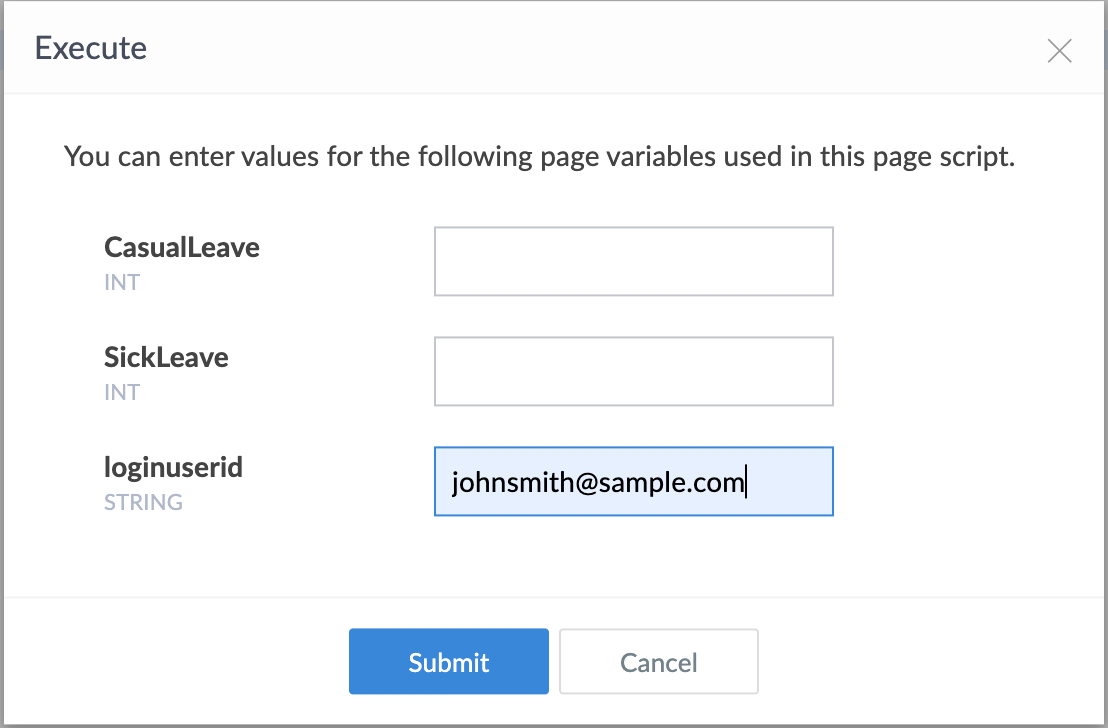Click the Execute dialog title
The height and width of the screenshot is (728, 1108).
point(90,48)
